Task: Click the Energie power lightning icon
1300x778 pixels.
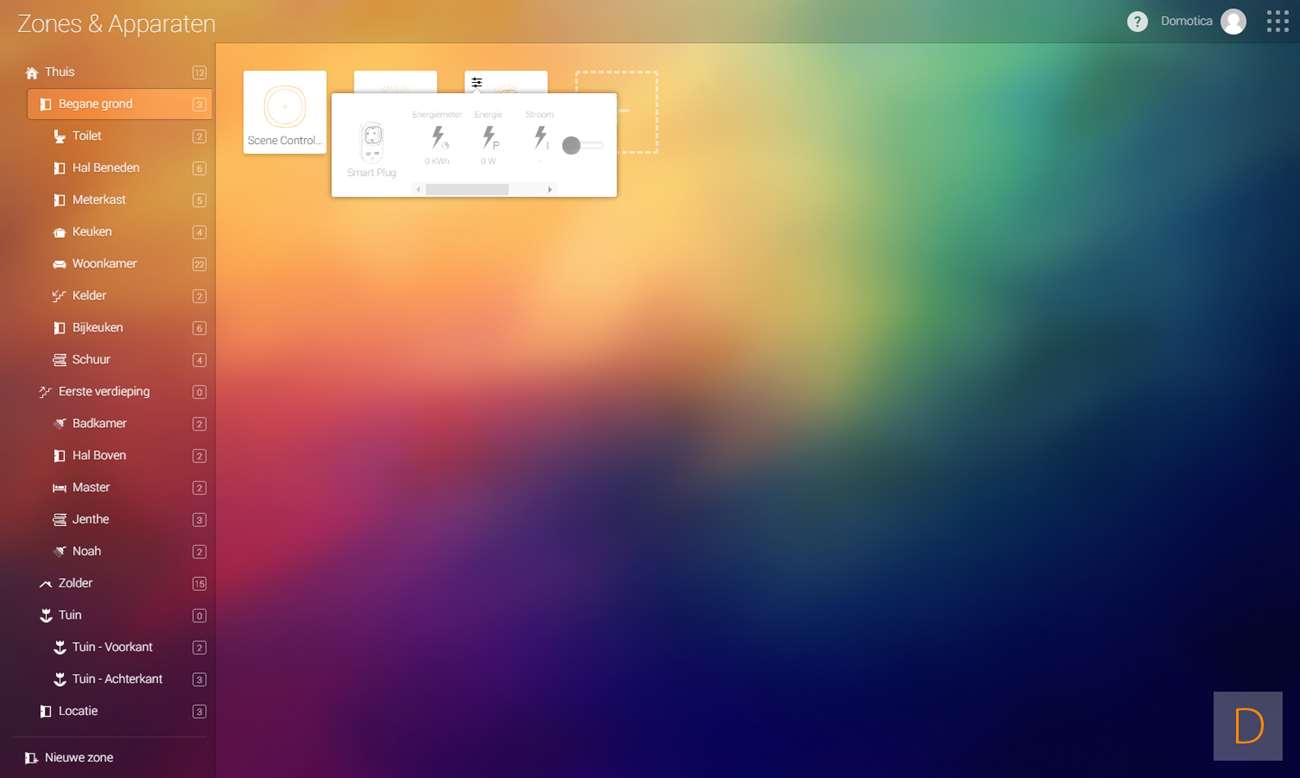Action: point(489,137)
